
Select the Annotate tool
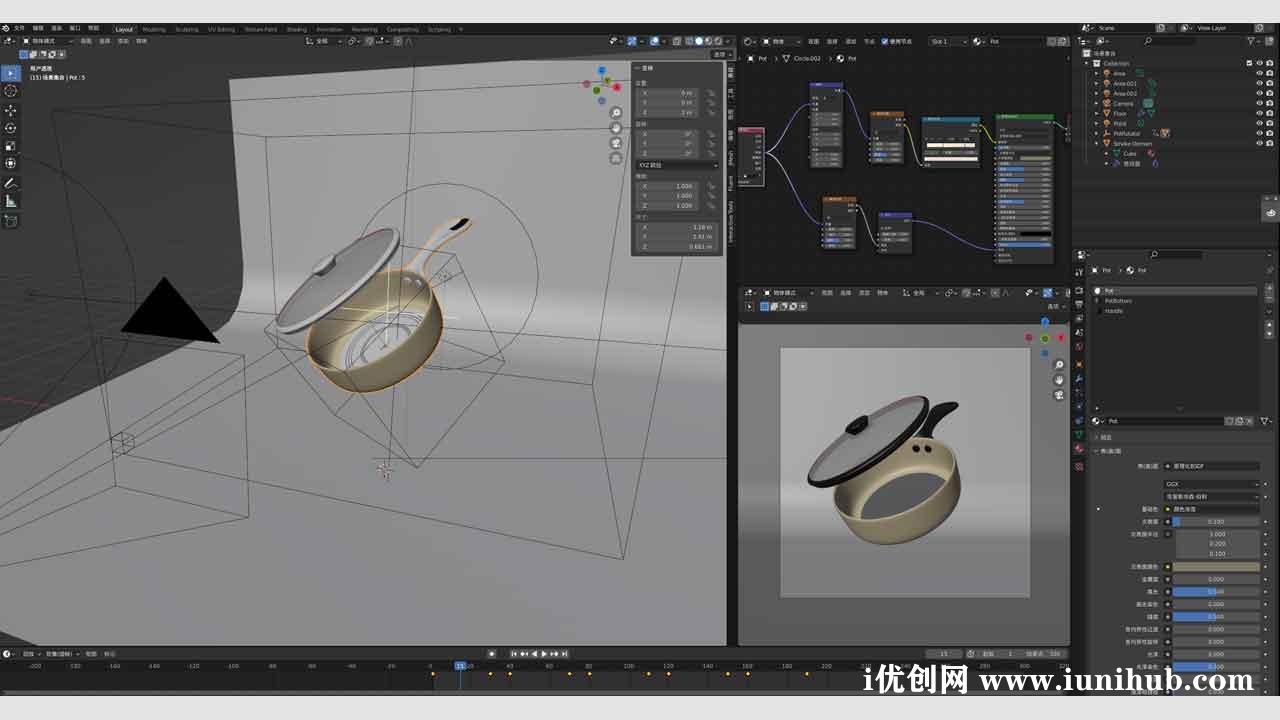[11, 183]
